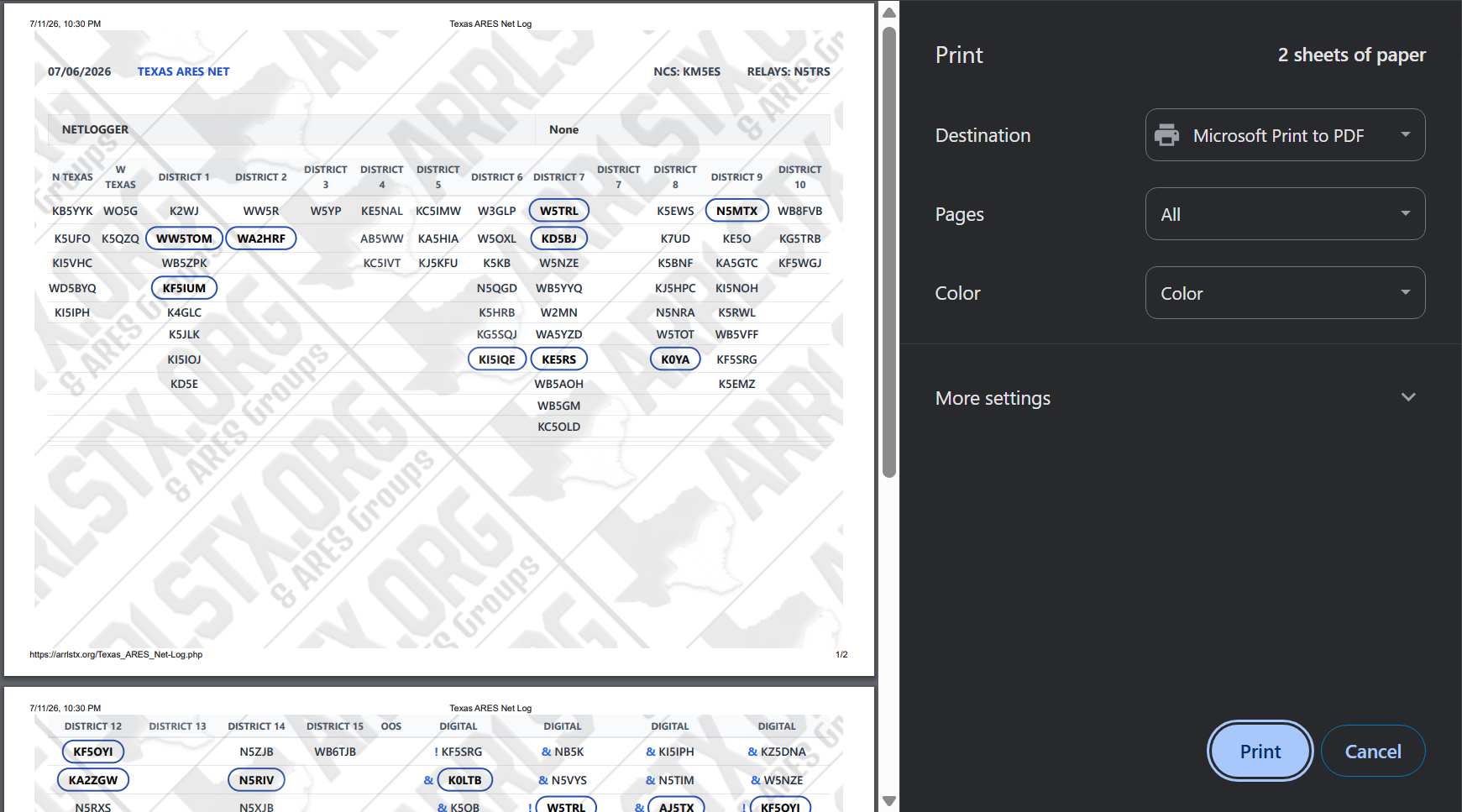Image resolution: width=1462 pixels, height=812 pixels.
Task: Click the 'TEXAS ARES NET' title in preview
Action: point(183,71)
